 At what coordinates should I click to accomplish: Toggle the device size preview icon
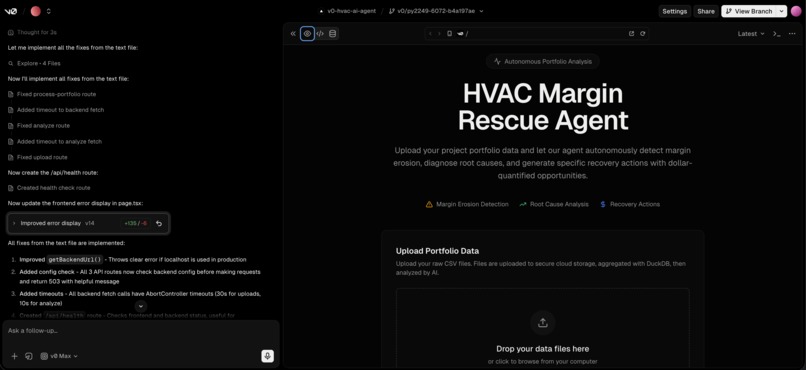pos(449,34)
